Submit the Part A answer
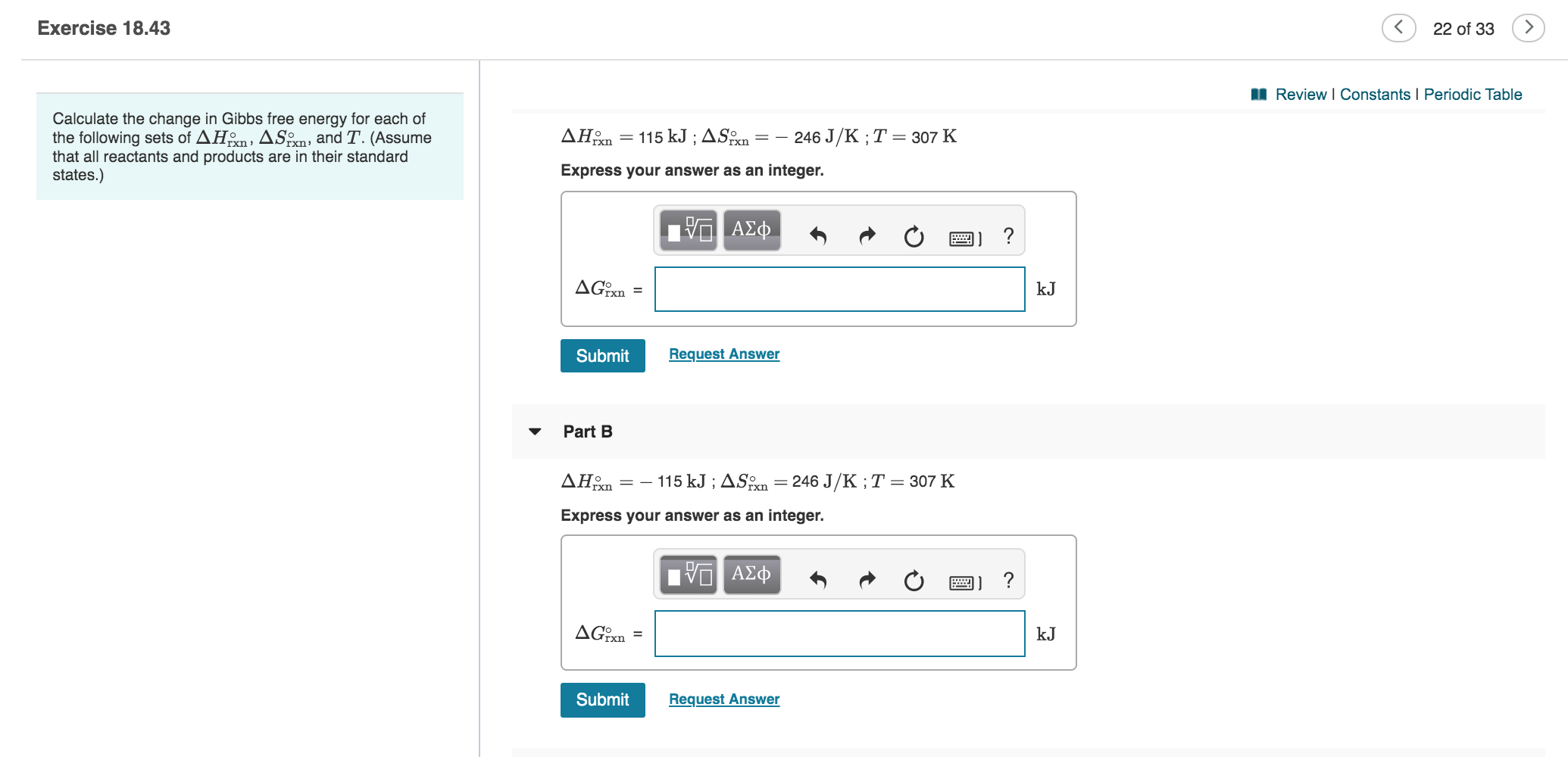 602,355
